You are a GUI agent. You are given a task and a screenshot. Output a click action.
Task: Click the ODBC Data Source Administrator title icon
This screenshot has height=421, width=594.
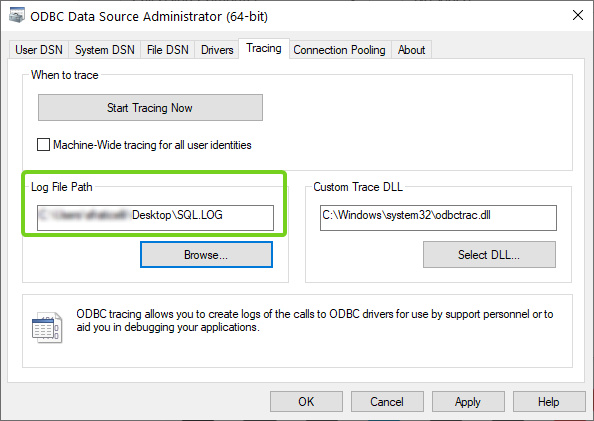point(17,16)
